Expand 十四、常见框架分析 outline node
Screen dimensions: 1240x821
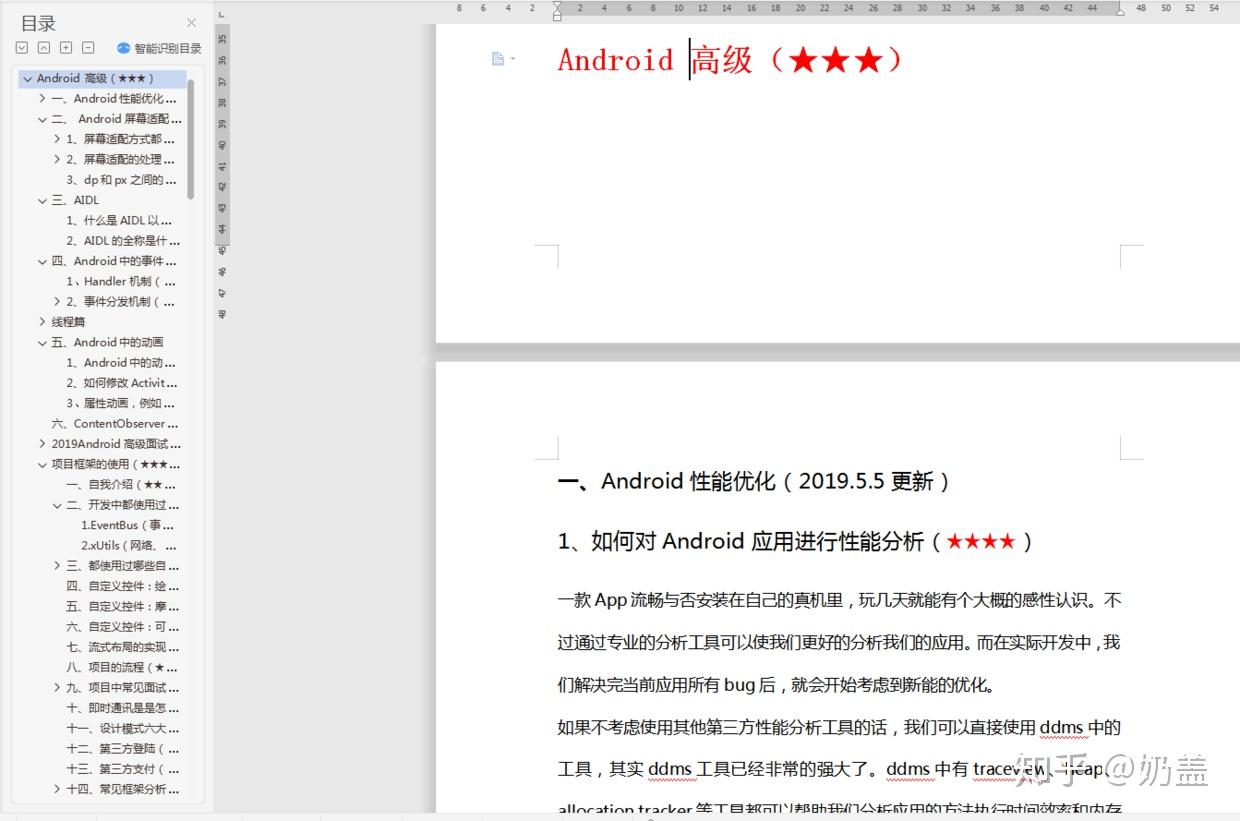(57, 789)
